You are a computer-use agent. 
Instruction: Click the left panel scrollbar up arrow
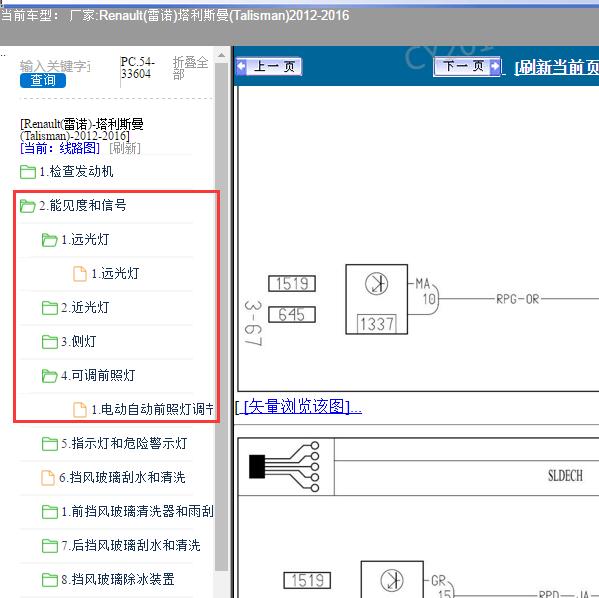222,55
